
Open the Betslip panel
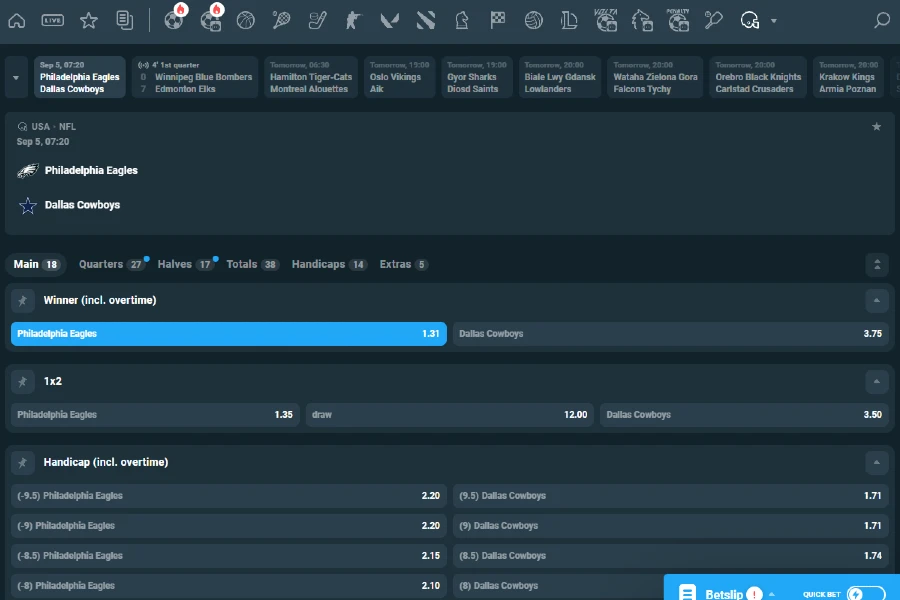click(x=725, y=592)
